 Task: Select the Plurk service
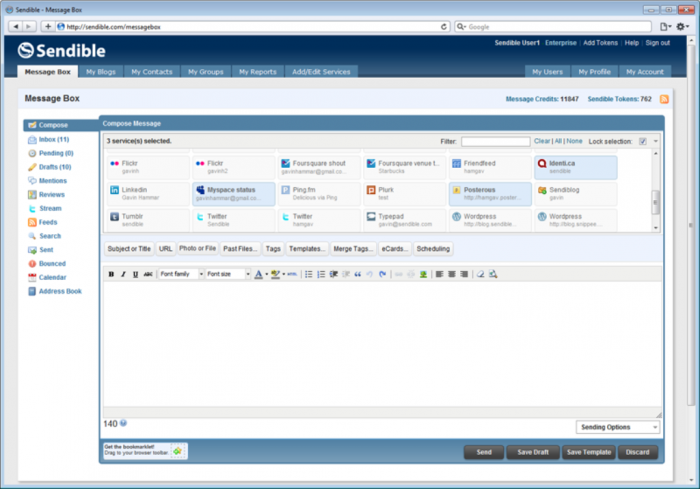(404, 193)
